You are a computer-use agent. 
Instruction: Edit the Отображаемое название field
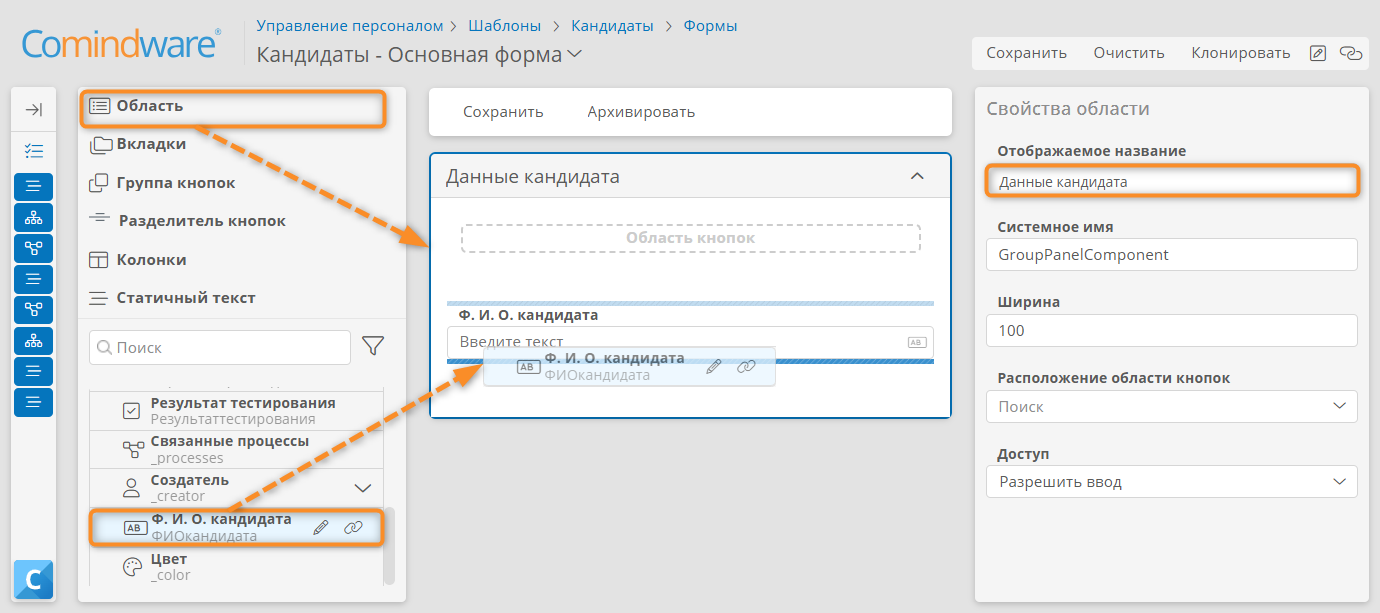coord(1171,182)
